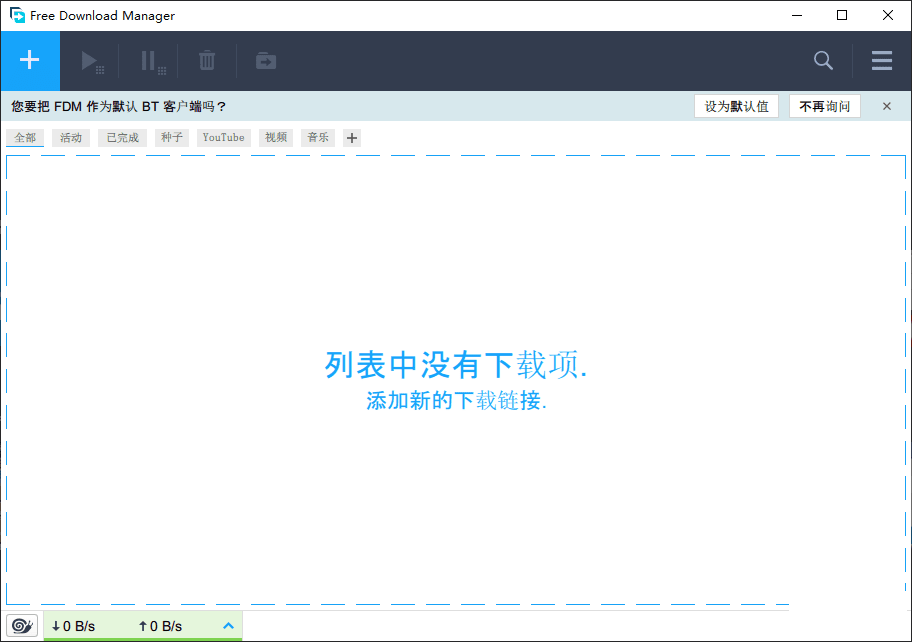Click the 设为默认值 button

pyautogui.click(x=736, y=106)
